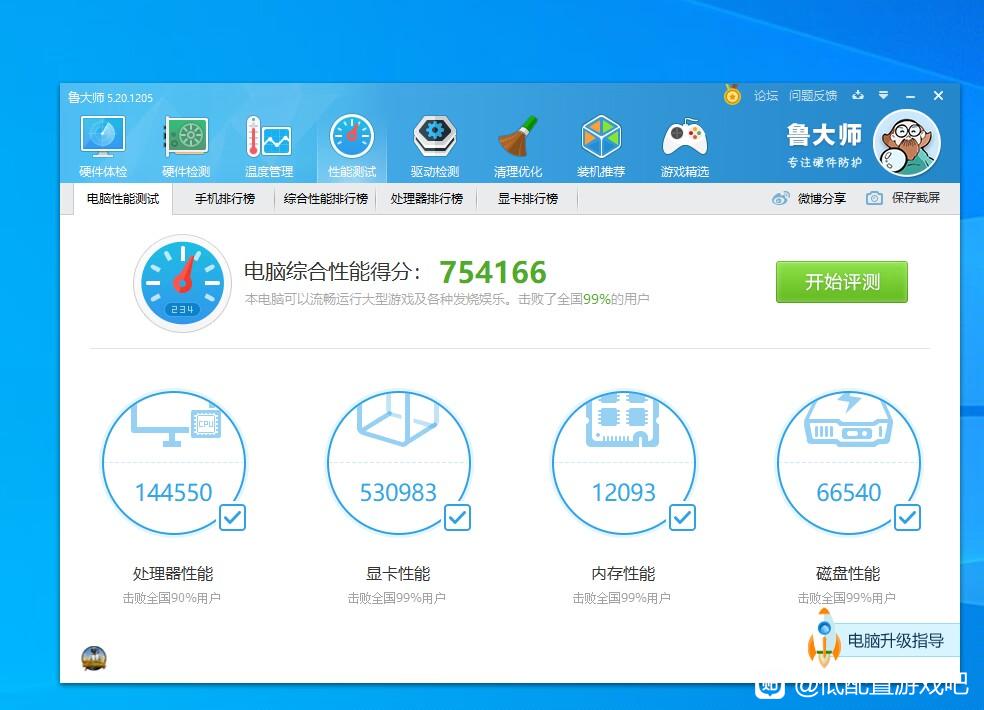The image size is (984, 710).
Task: Uncheck the 显卡性能 test checkbox
Action: pyautogui.click(x=457, y=518)
